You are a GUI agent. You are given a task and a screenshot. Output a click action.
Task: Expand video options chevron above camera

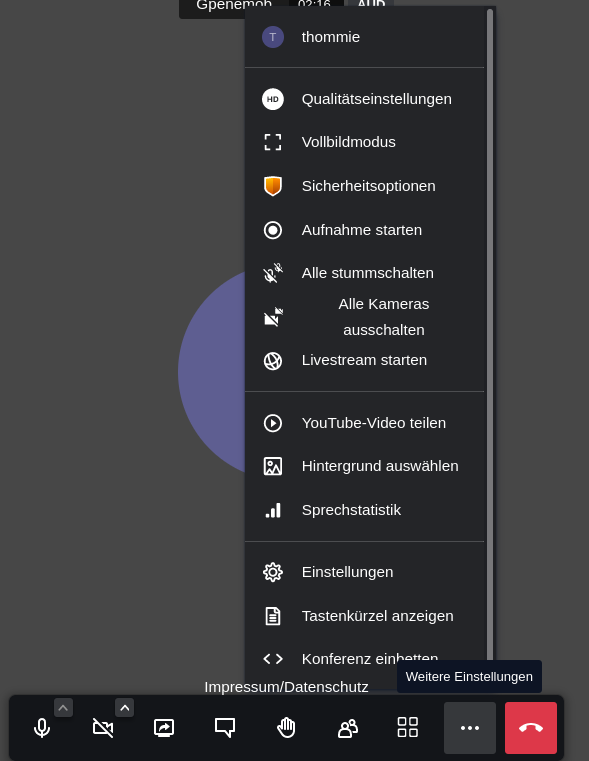coord(124,708)
